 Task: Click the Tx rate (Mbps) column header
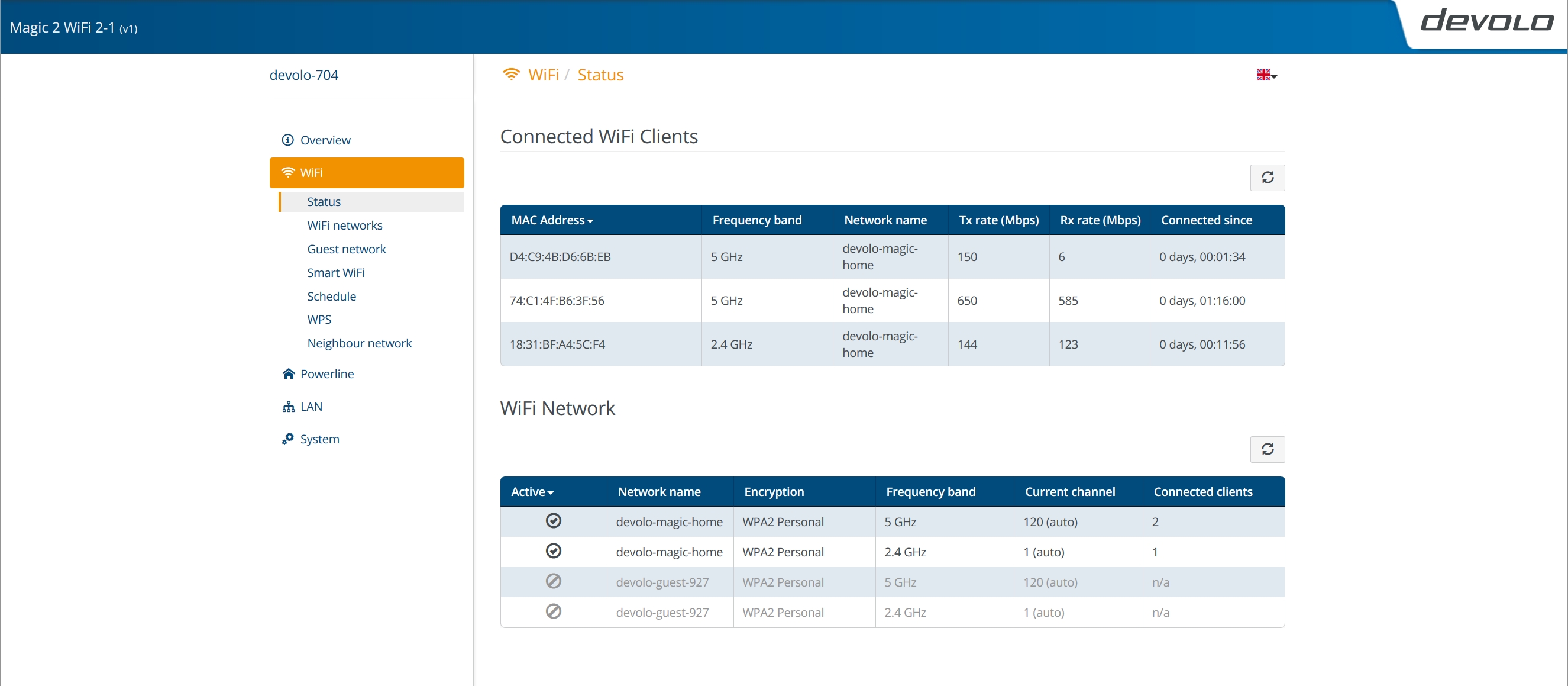coord(998,221)
